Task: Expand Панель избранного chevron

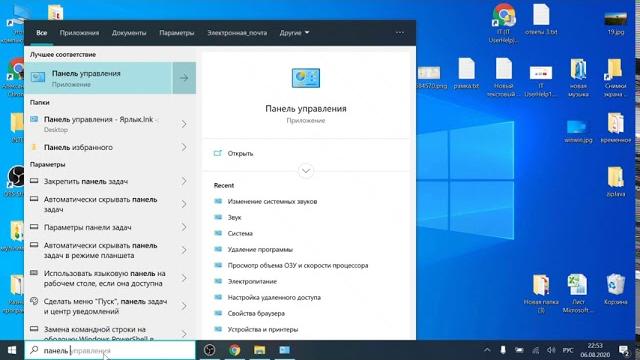Action: point(184,147)
